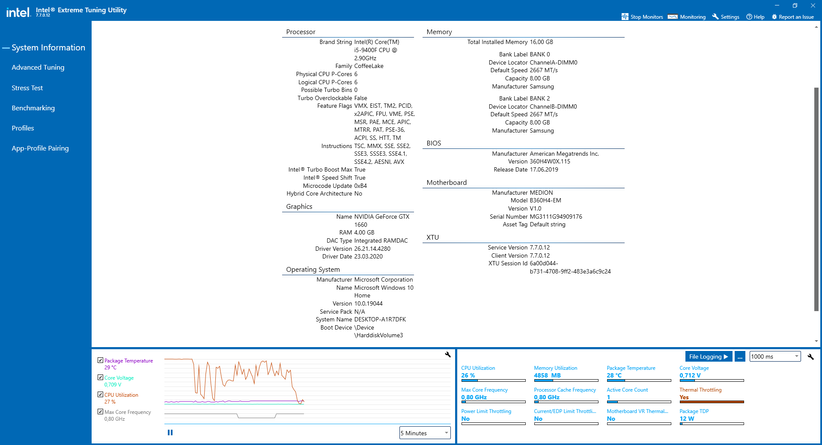
Task: Toggle Max Core Frequency checkbox
Action: pyautogui.click(x=100, y=411)
